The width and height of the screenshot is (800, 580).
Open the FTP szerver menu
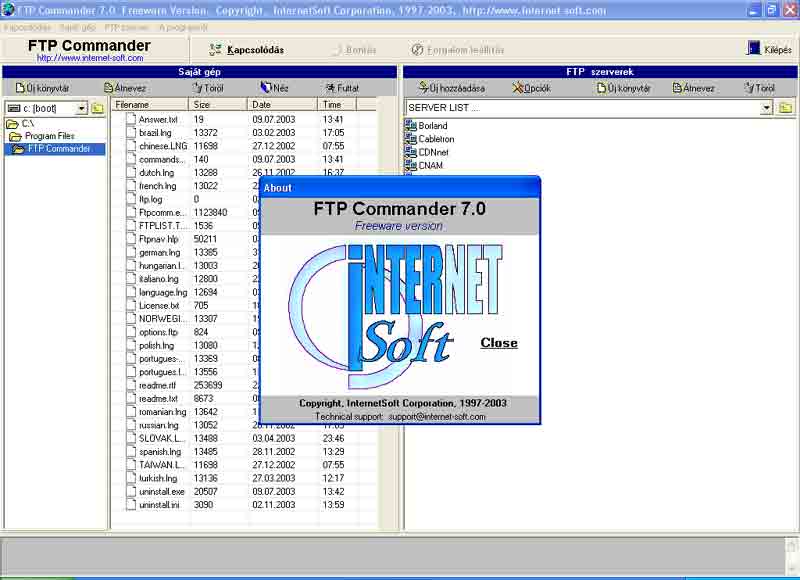coord(127,28)
